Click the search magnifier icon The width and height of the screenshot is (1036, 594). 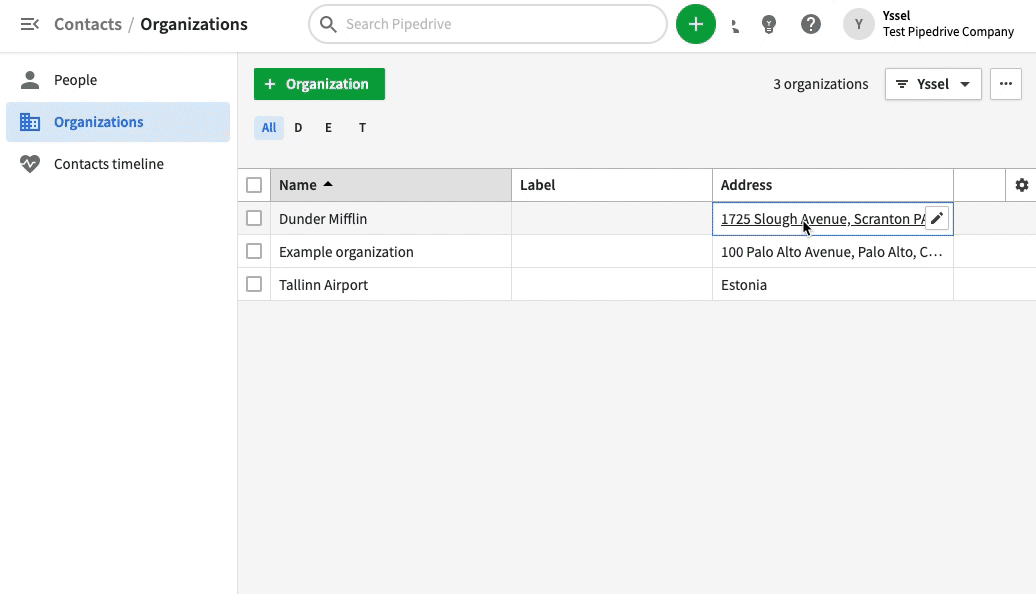tap(328, 24)
